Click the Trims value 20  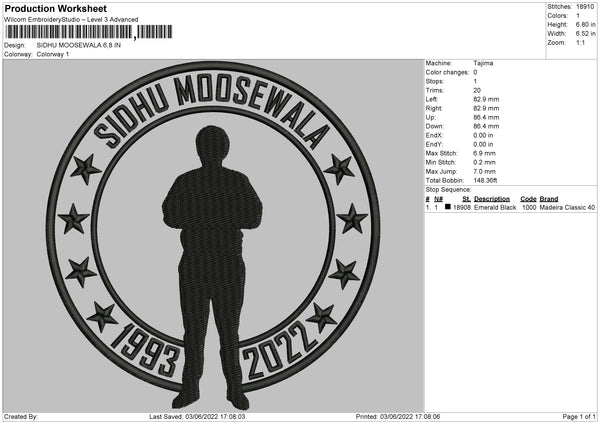point(477,90)
